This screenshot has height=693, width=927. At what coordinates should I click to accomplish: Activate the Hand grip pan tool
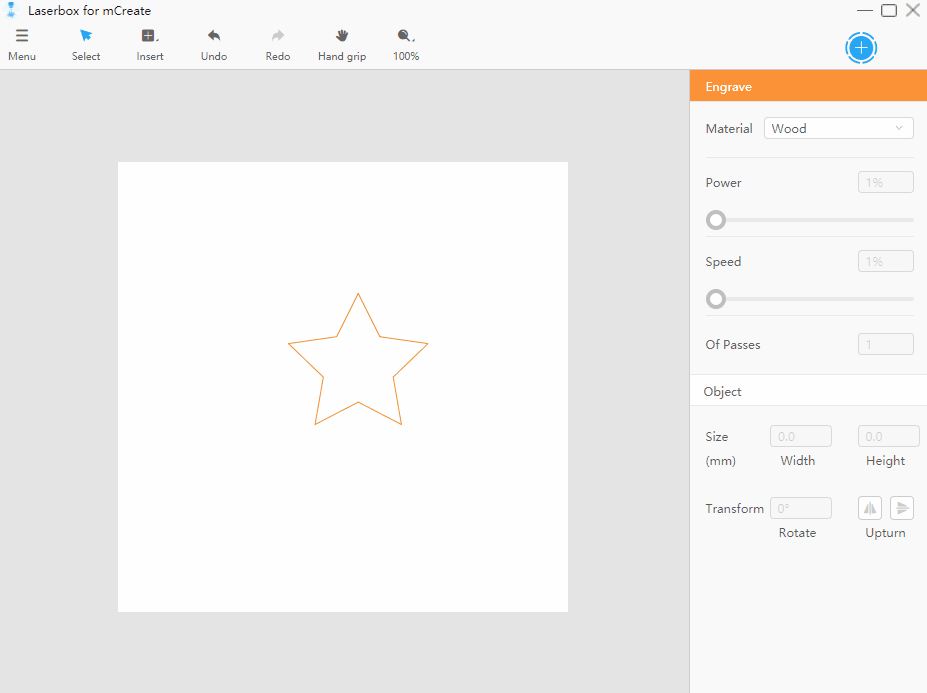[342, 36]
